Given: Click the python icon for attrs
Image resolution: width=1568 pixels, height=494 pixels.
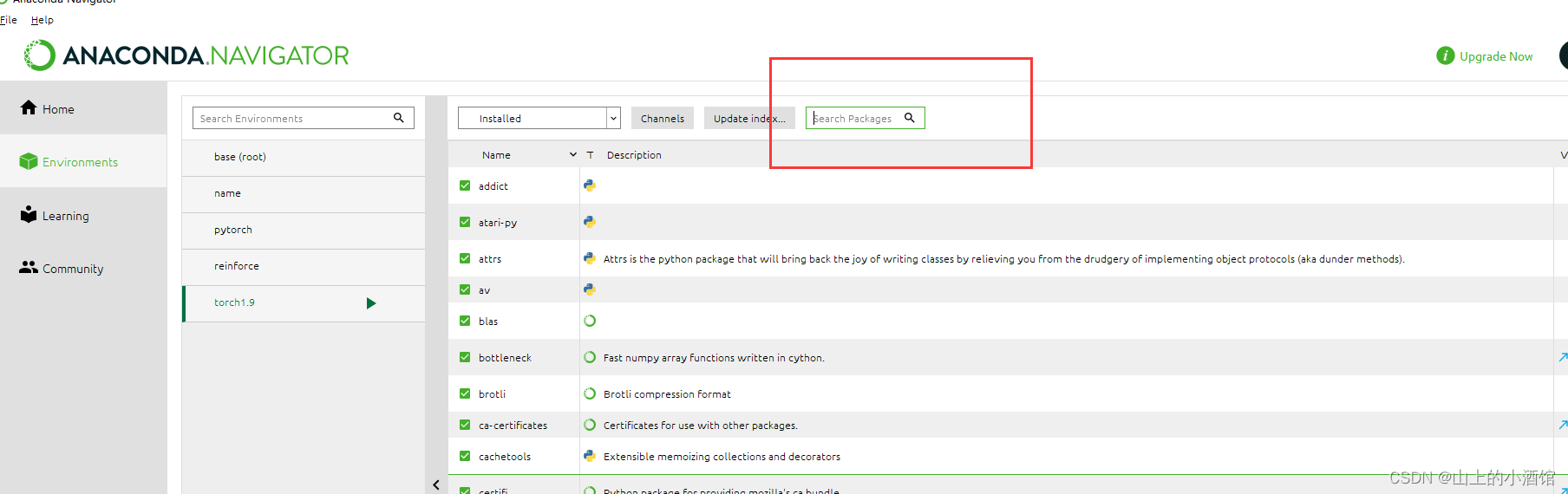Looking at the screenshot, I should (590, 258).
